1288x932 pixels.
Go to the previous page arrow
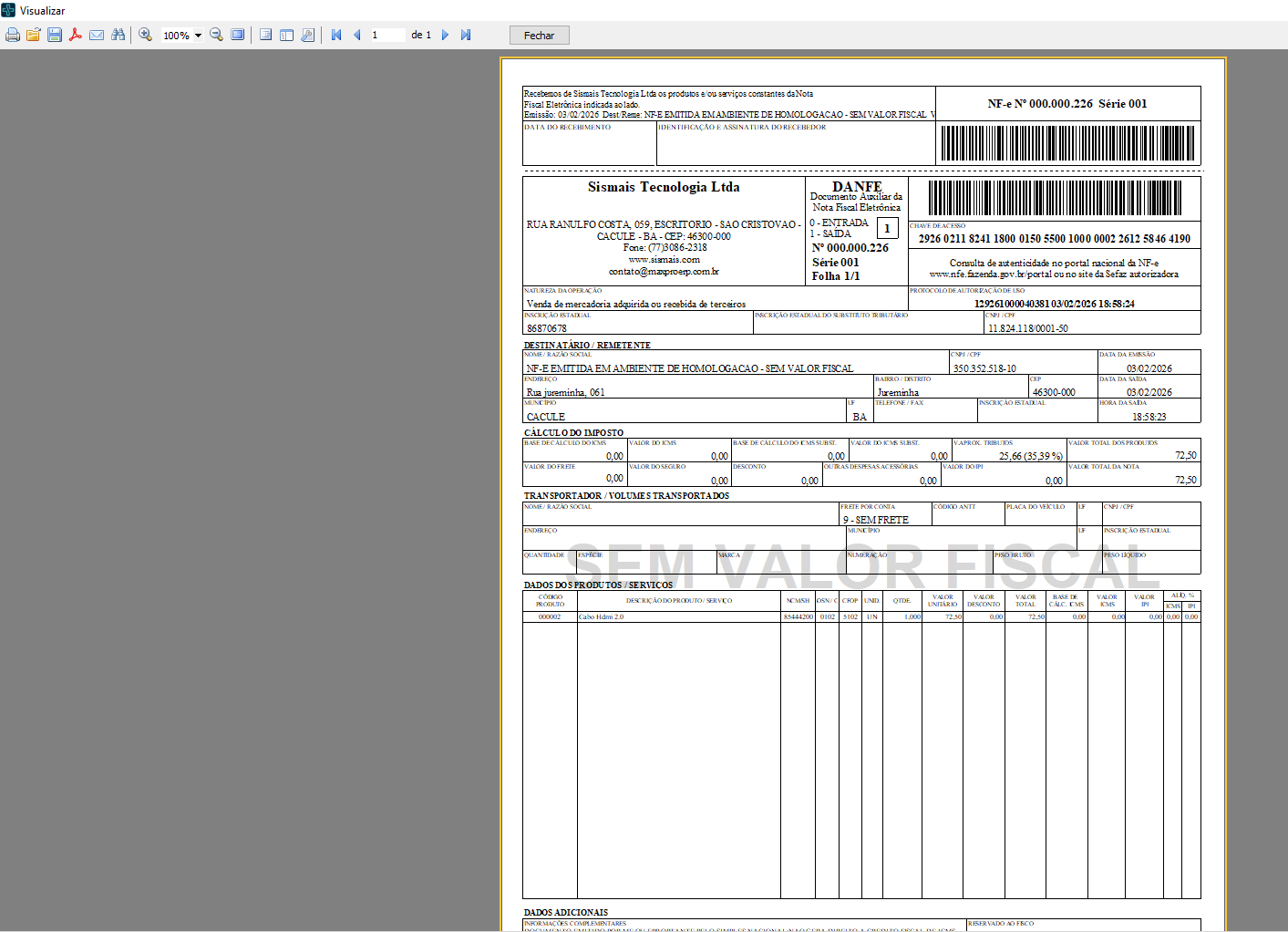point(357,36)
